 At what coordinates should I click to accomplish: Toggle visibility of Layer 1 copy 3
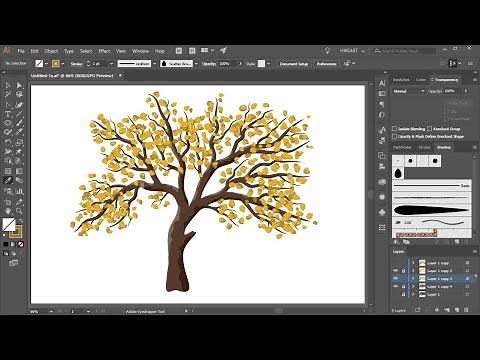point(396,278)
